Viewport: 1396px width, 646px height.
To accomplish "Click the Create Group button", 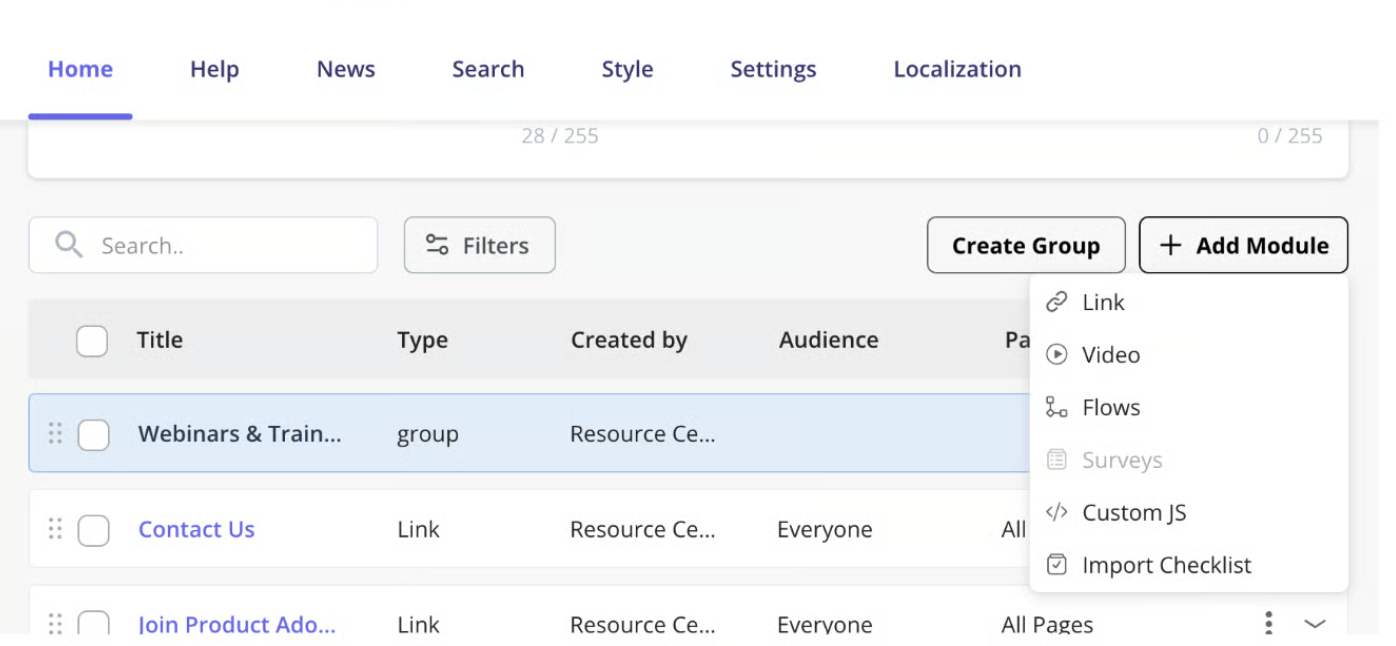I will (1026, 245).
